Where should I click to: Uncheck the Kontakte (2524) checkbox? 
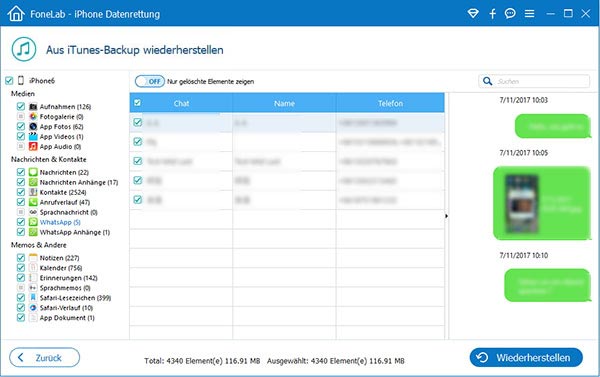[21, 192]
